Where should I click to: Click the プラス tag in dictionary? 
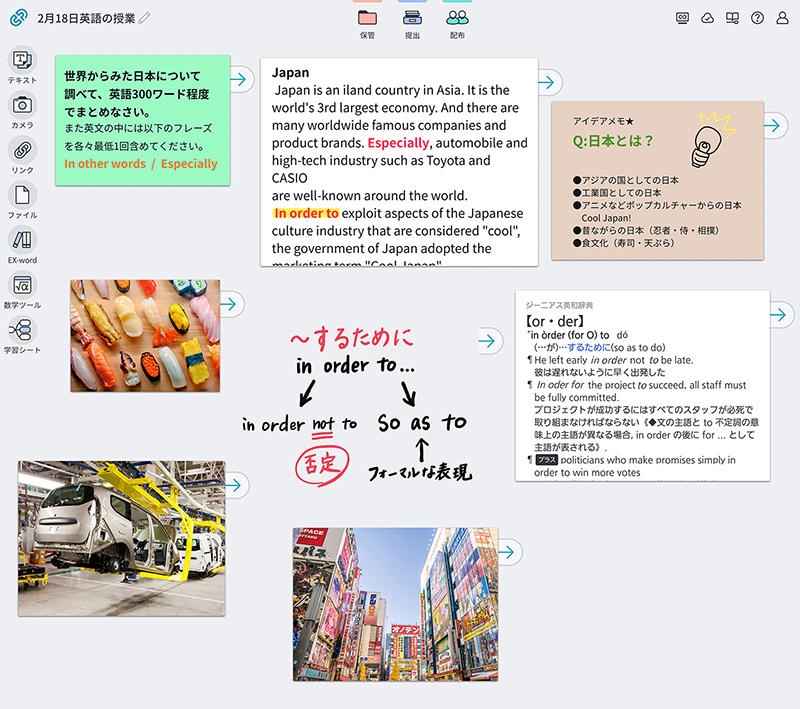(546, 460)
